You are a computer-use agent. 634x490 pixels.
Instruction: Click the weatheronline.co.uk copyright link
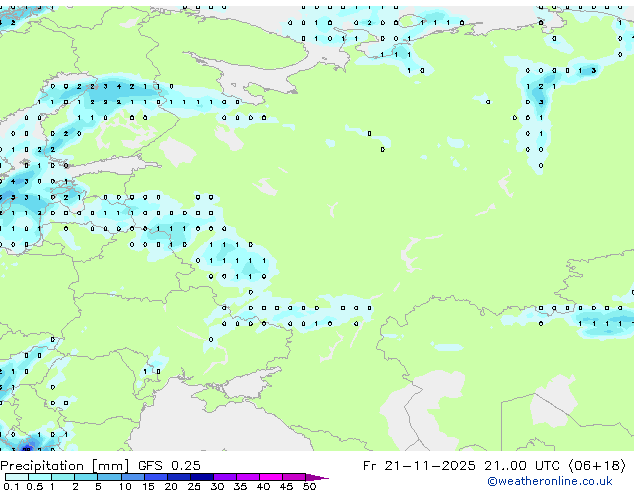coord(550,481)
